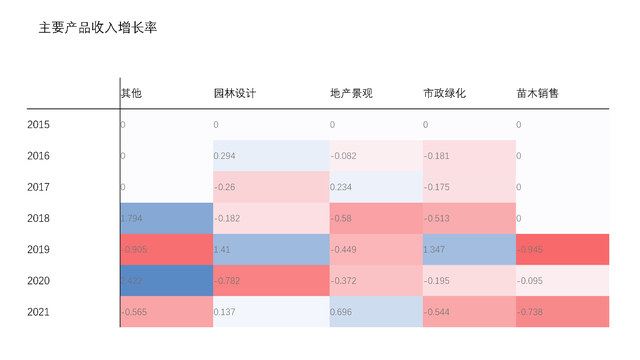Viewport: 640px width, 360px height.
Task: Click the 2021 row label
Action: point(38,312)
